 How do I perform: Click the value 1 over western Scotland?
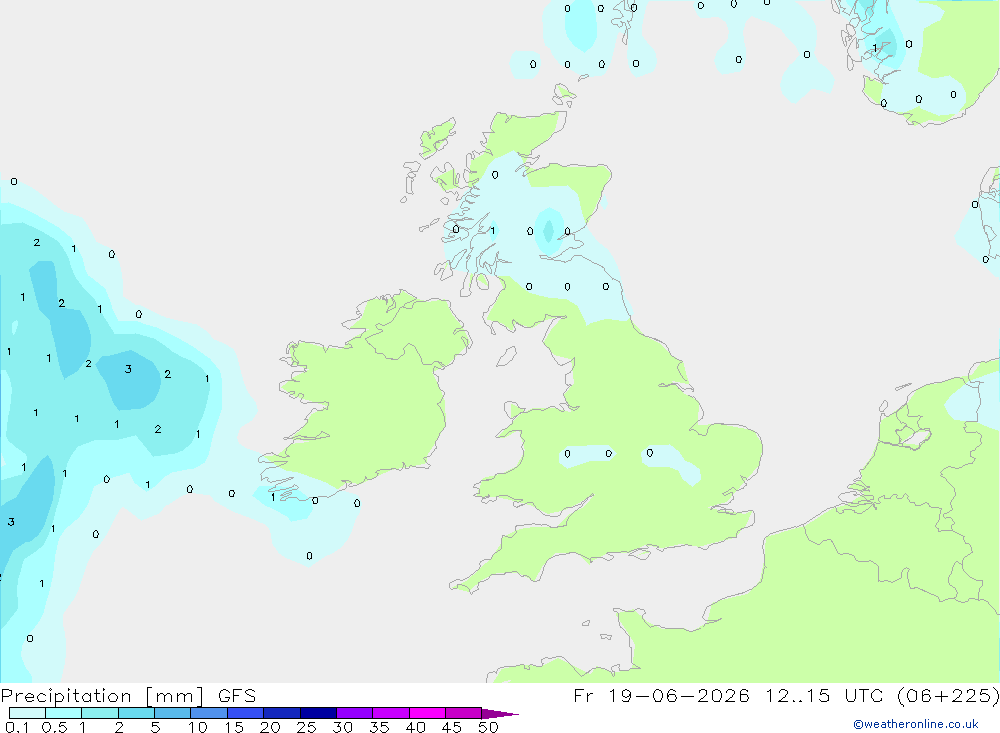tap(492, 231)
